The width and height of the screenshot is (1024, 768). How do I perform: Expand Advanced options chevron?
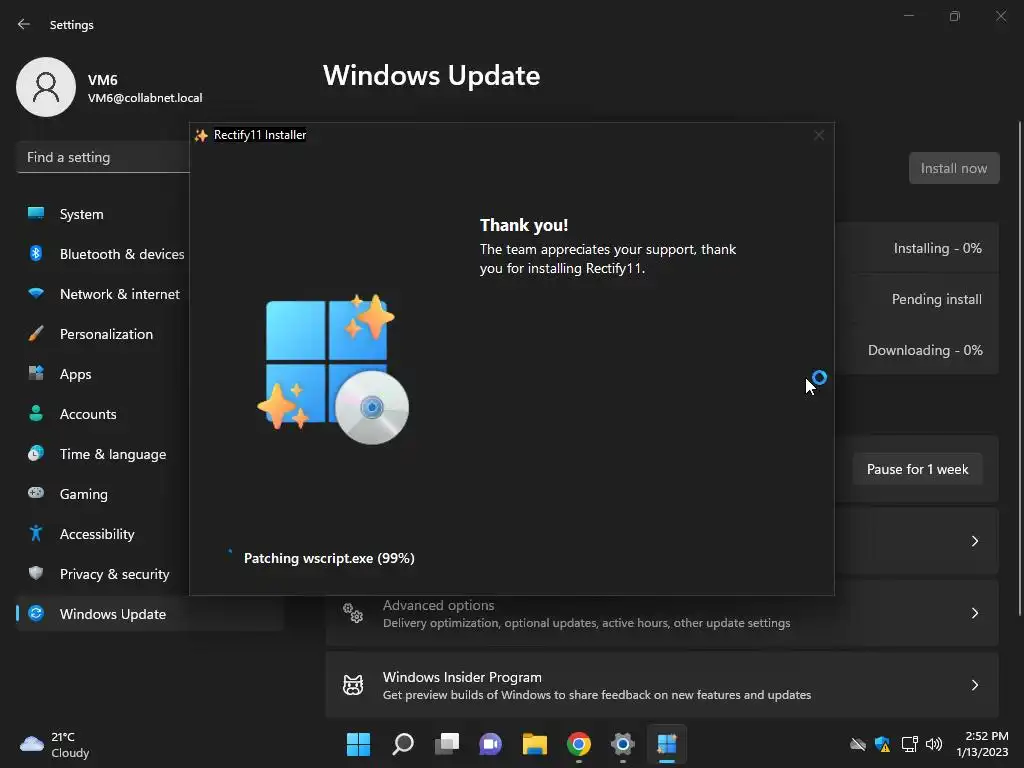pyautogui.click(x=974, y=613)
